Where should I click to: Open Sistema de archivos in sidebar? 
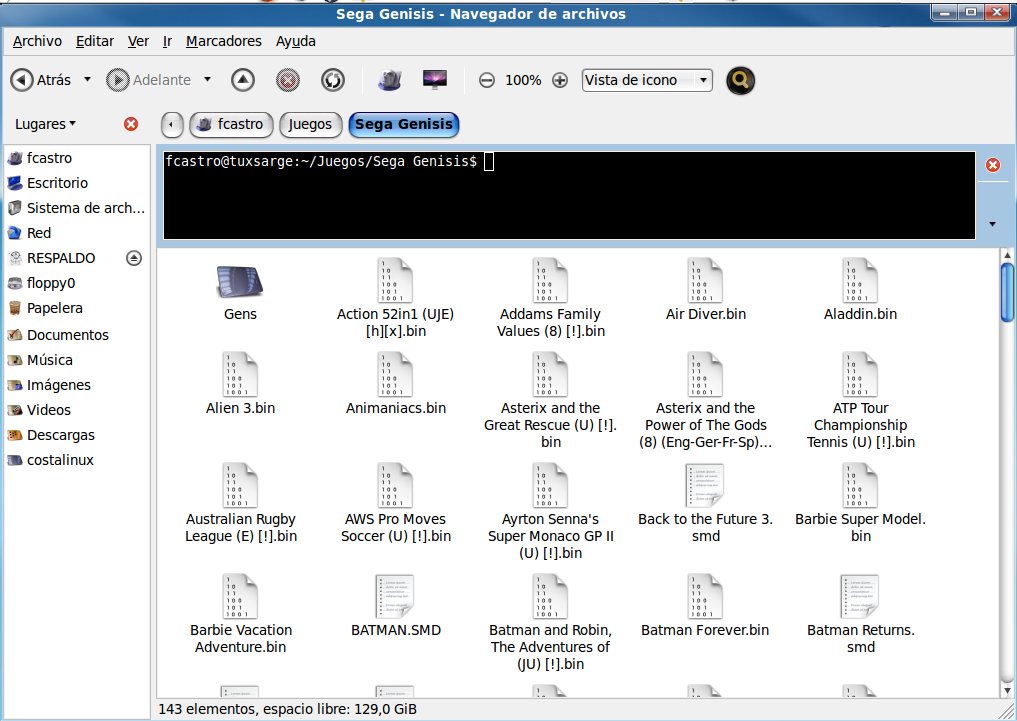(x=77, y=208)
